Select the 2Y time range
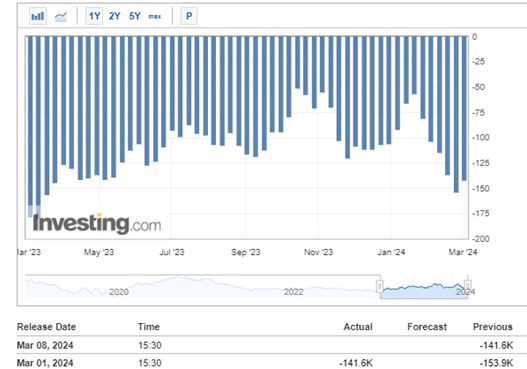Image resolution: width=527 pixels, height=369 pixels. pyautogui.click(x=114, y=16)
